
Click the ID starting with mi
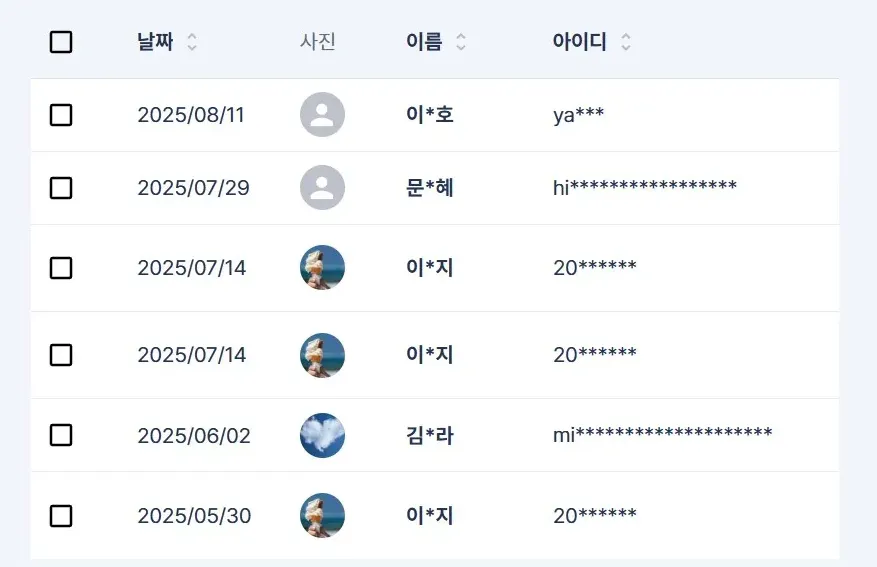[662, 434]
